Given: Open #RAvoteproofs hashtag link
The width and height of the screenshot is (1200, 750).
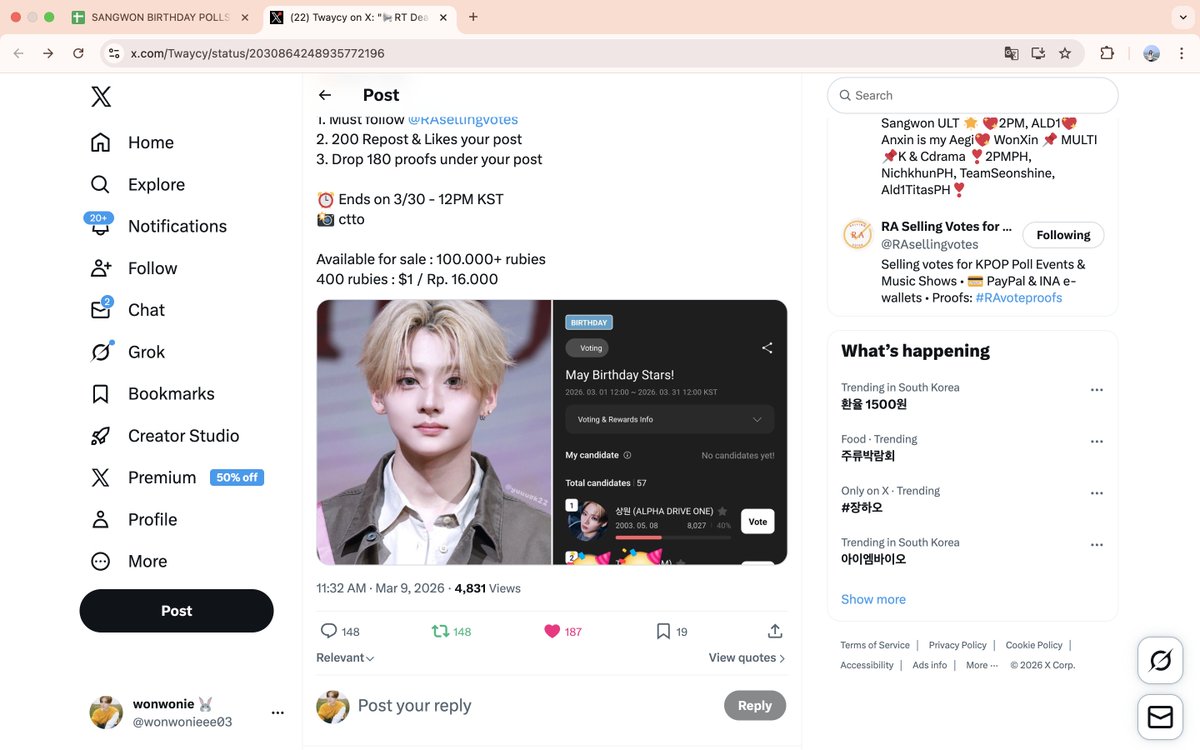Looking at the screenshot, I should coord(1019,298).
